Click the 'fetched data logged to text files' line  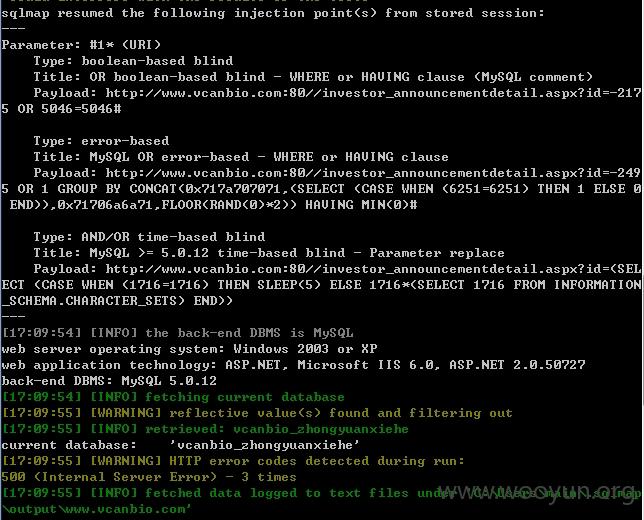pos(321,493)
